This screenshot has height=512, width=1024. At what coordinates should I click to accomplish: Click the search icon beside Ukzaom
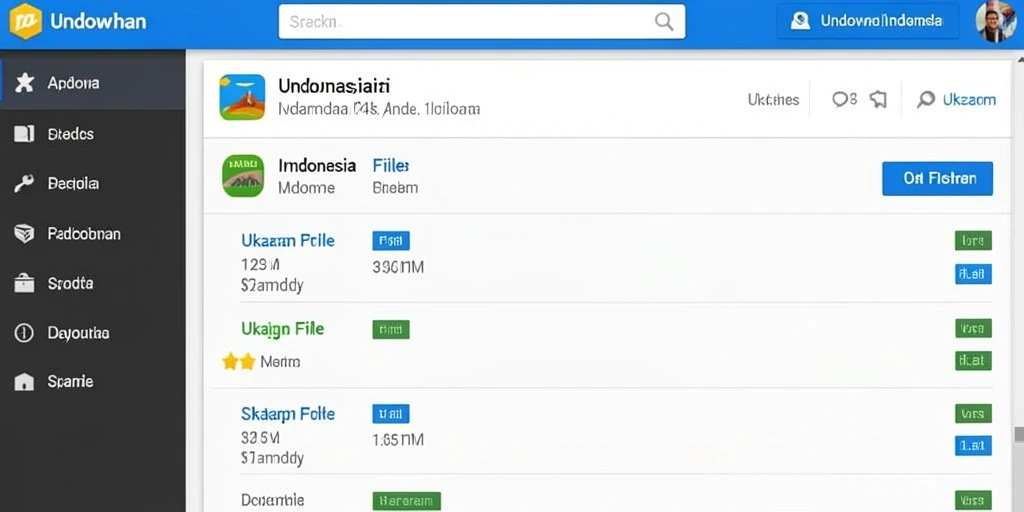925,99
